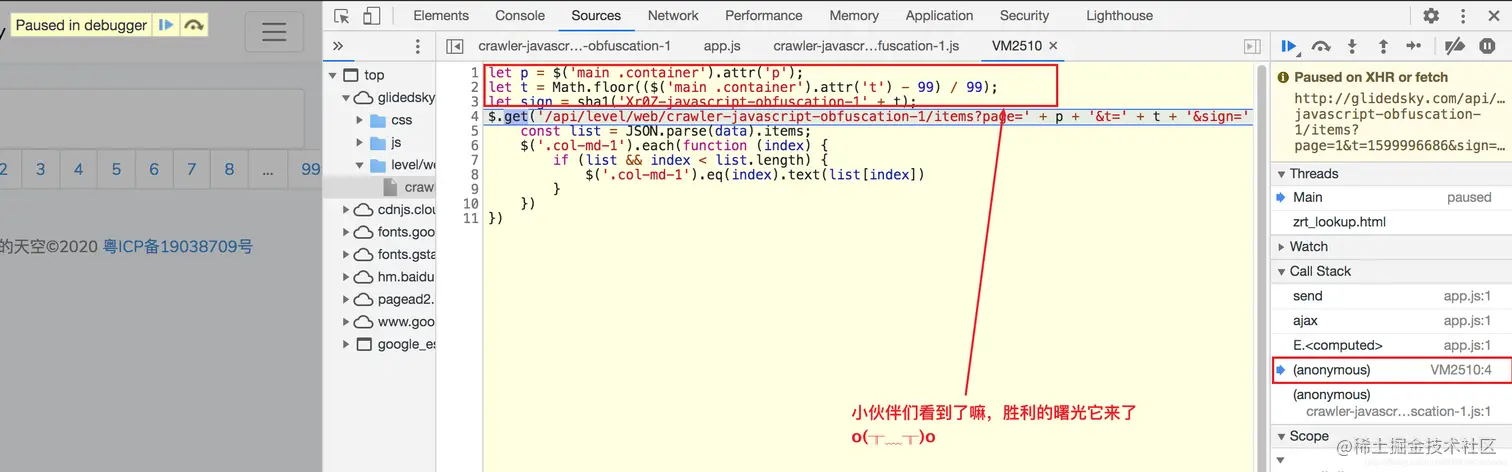Toggle deactivate breakpoints icon
This screenshot has height=472, width=1512.
(x=1455, y=46)
